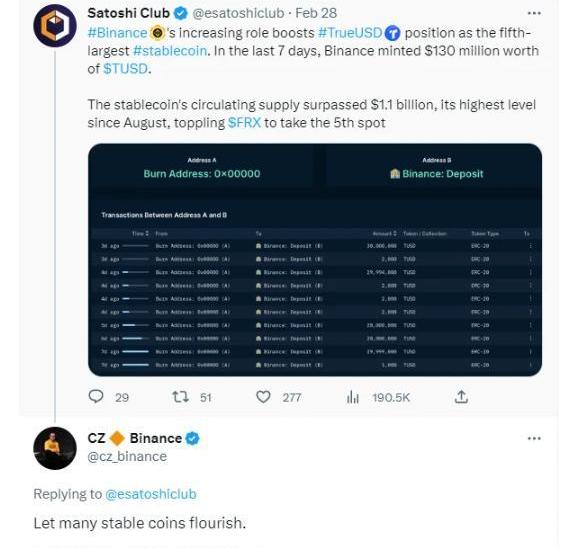Open the reply icon with 29 comments
The image size is (580, 548).
pos(96,397)
